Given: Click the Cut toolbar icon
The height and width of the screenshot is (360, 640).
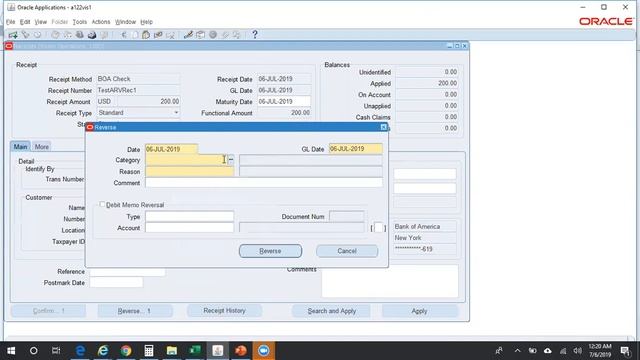Looking at the screenshot, I should [x=124, y=35].
